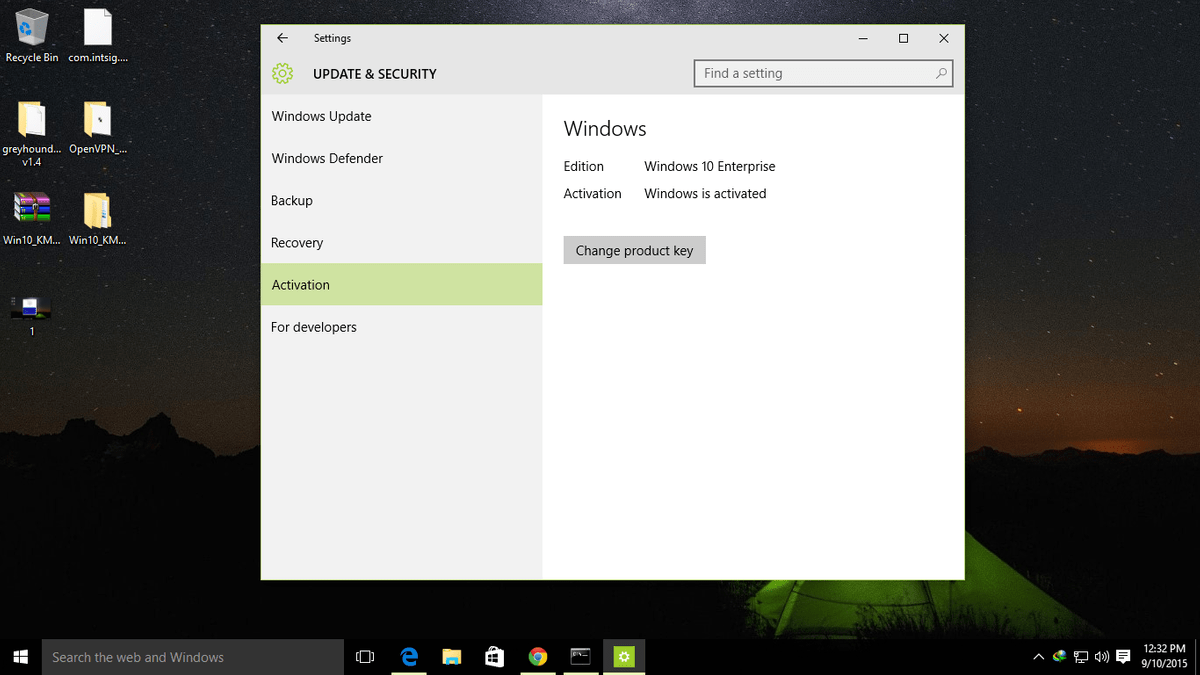The height and width of the screenshot is (675, 1200).
Task: Open File Explorer from the taskbar
Action: click(451, 657)
